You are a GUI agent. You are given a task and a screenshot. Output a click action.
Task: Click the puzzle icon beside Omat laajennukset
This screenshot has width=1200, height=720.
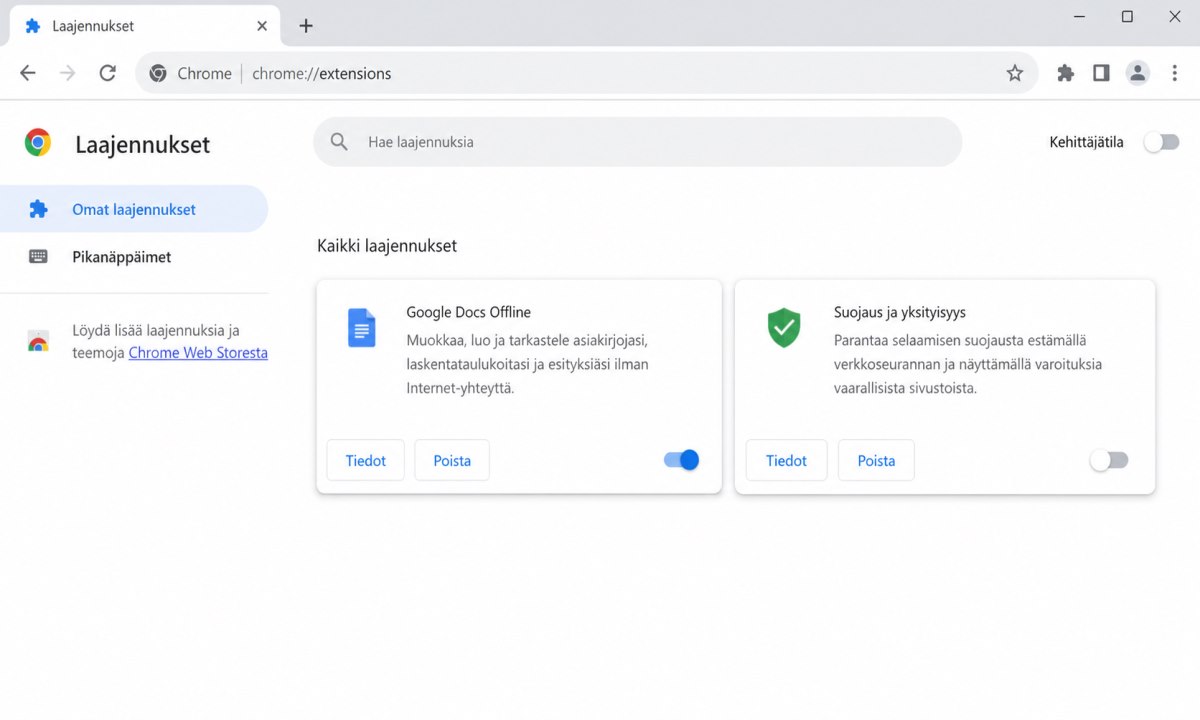pyautogui.click(x=38, y=209)
